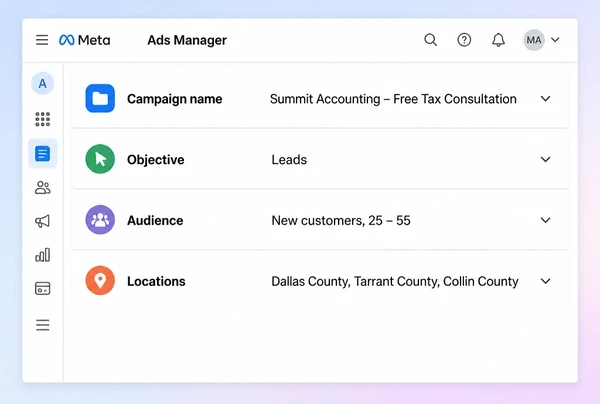Click the 'Objective' label
Image resolution: width=600 pixels, height=404 pixels.
[x=156, y=160]
